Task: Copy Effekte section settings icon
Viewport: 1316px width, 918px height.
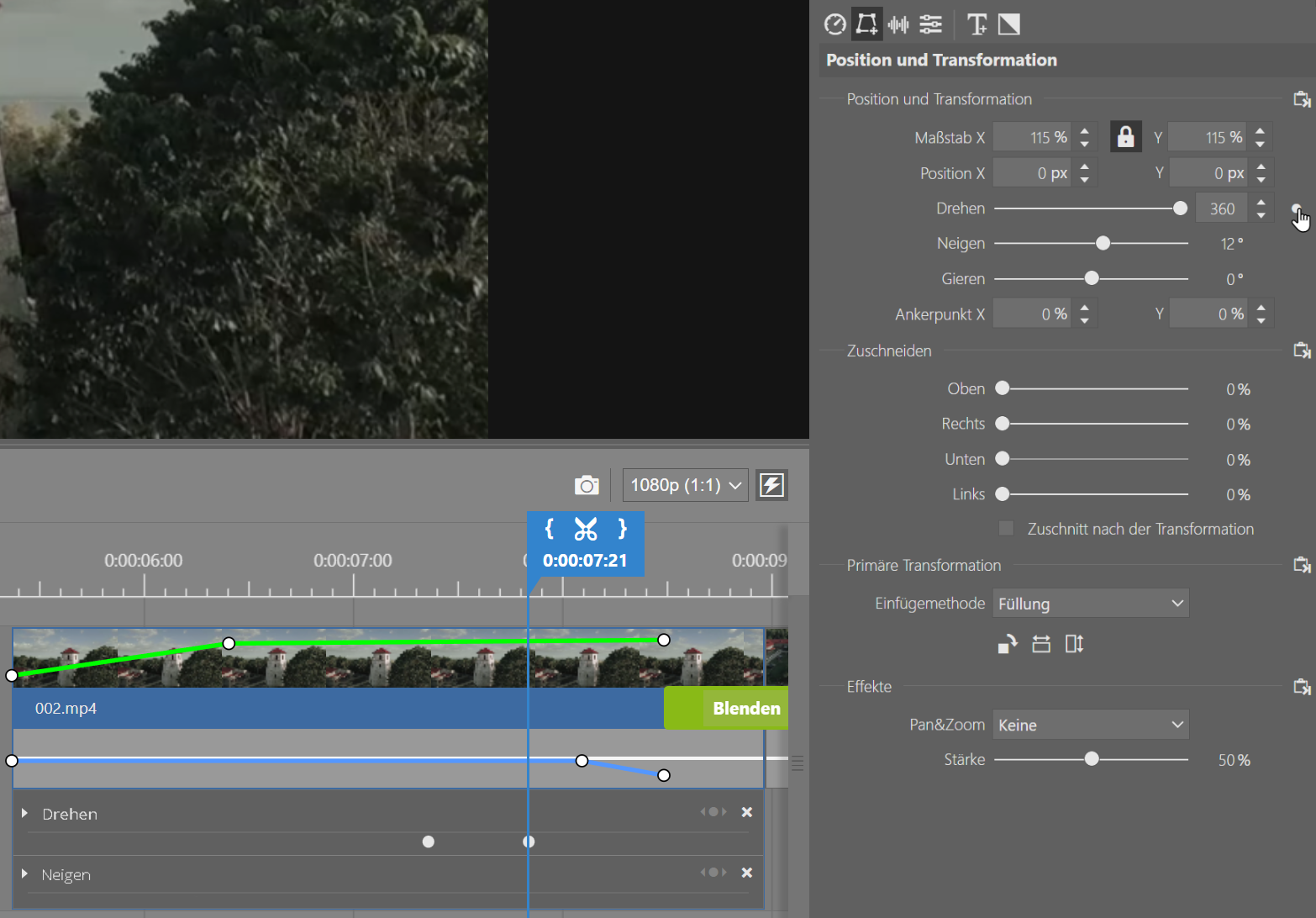Action: point(1302,687)
